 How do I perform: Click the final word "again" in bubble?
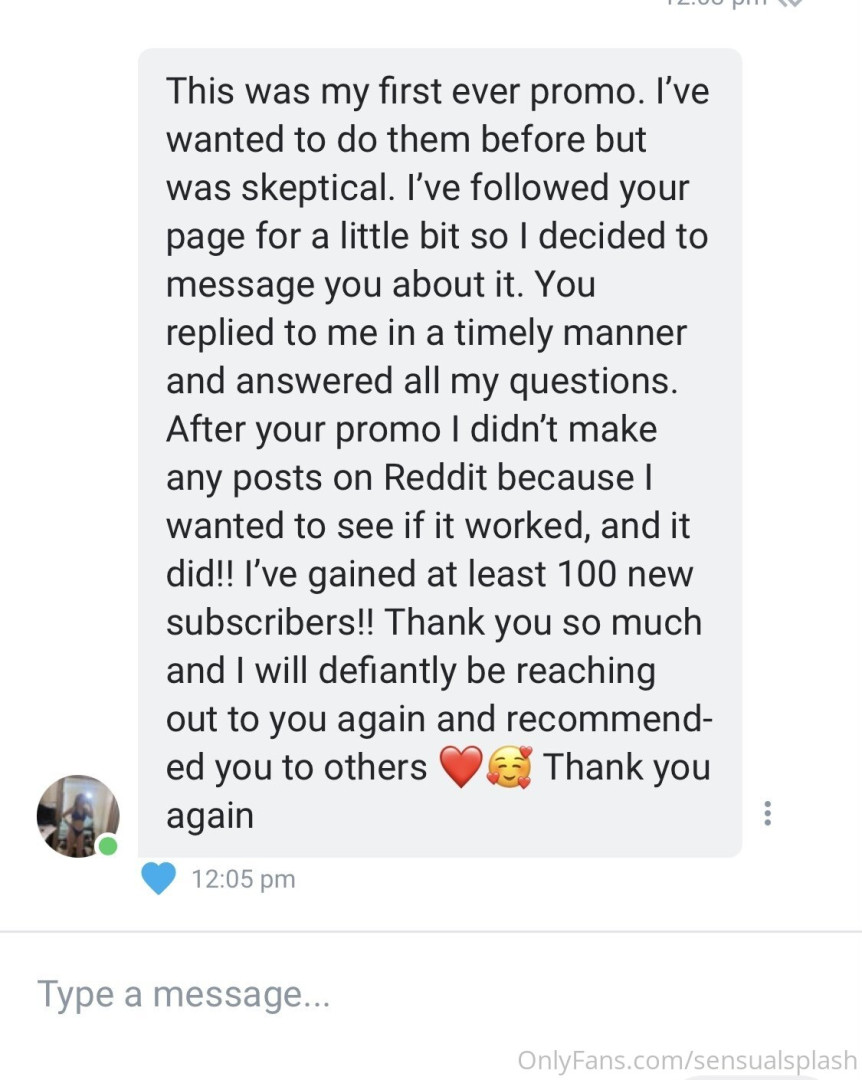click(x=209, y=816)
